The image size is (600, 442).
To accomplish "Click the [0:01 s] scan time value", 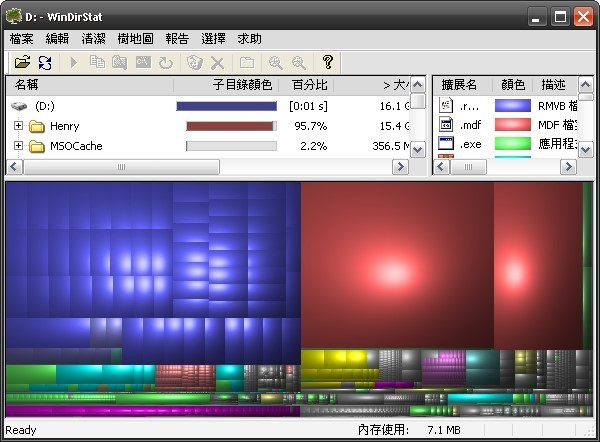I will point(308,106).
